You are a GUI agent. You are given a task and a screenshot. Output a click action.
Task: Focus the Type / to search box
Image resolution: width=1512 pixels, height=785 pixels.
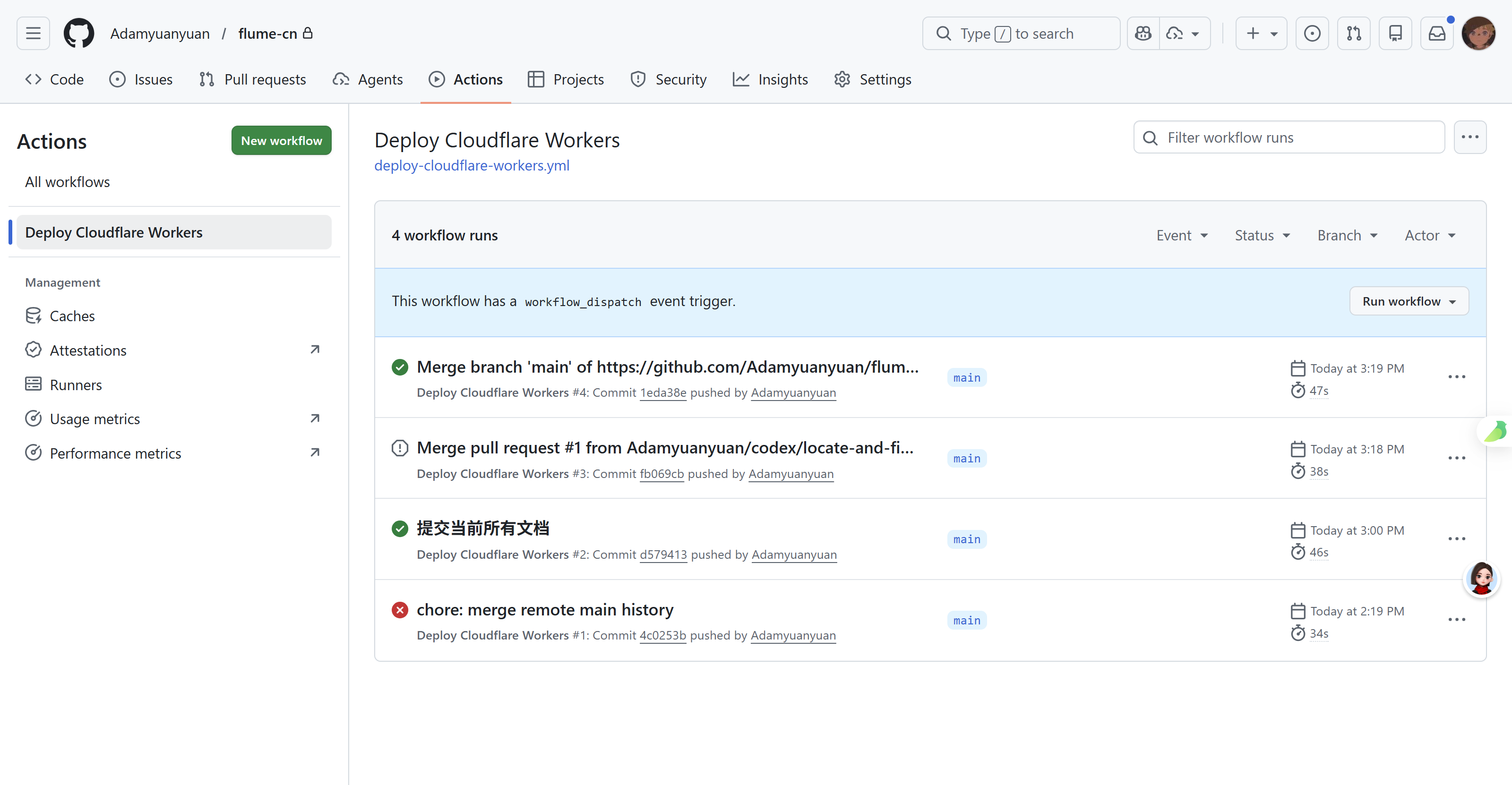click(x=1021, y=34)
